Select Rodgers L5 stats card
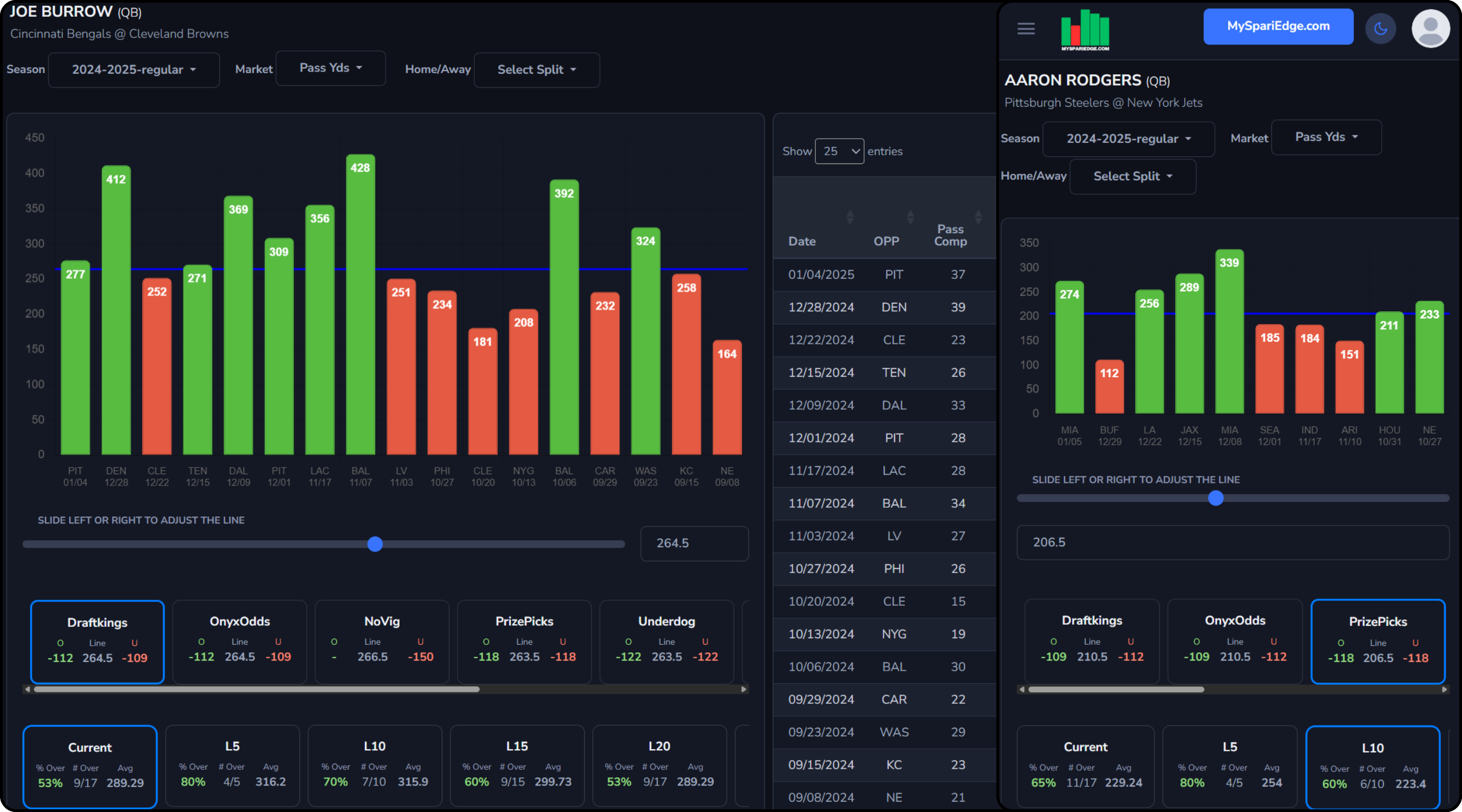1462x812 pixels. [1229, 765]
